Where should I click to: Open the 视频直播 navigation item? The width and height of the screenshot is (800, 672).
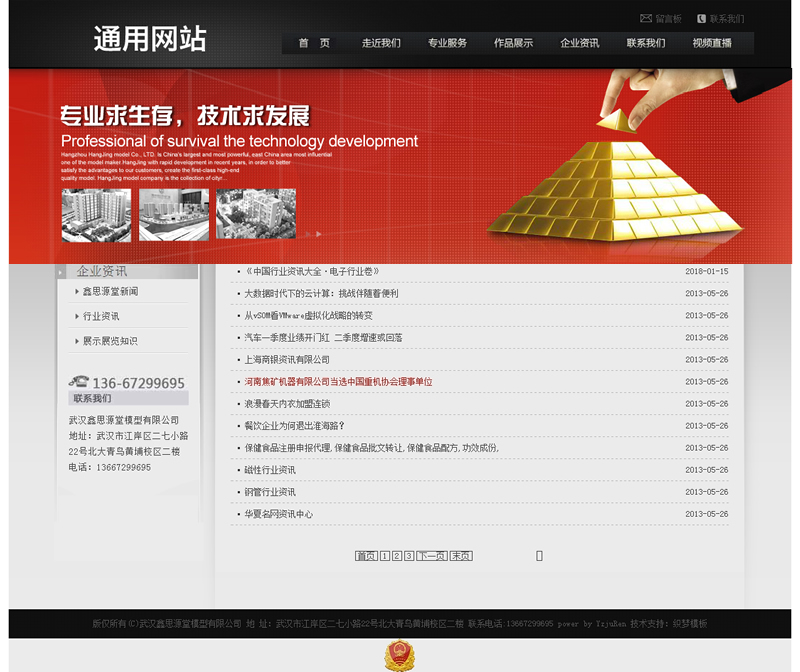coord(712,43)
